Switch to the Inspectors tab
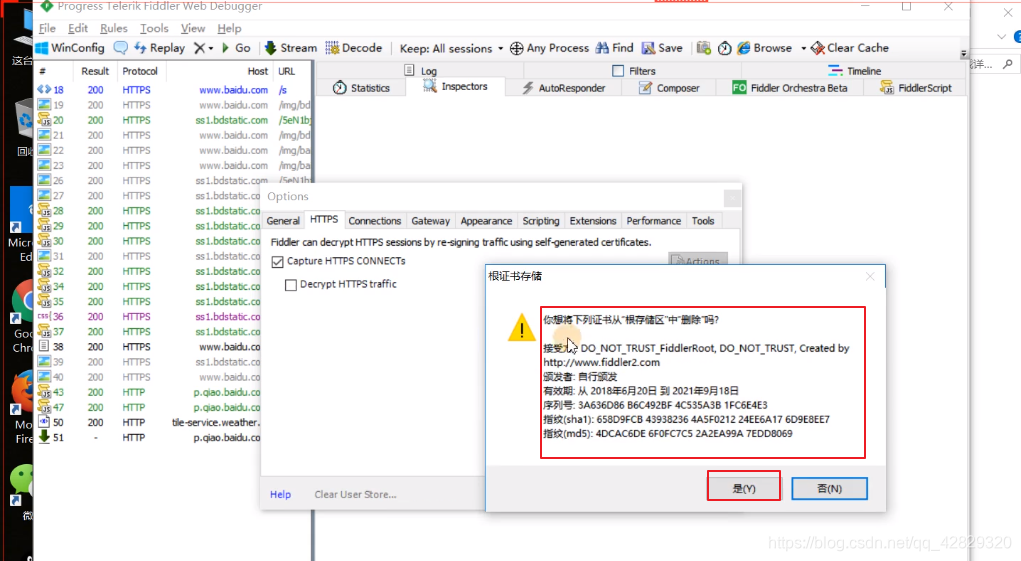The height and width of the screenshot is (561, 1021). point(455,87)
